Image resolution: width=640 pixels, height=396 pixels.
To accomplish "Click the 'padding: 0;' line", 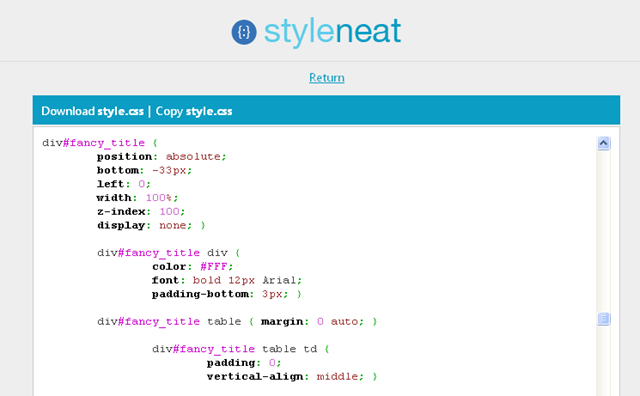I will (x=244, y=363).
